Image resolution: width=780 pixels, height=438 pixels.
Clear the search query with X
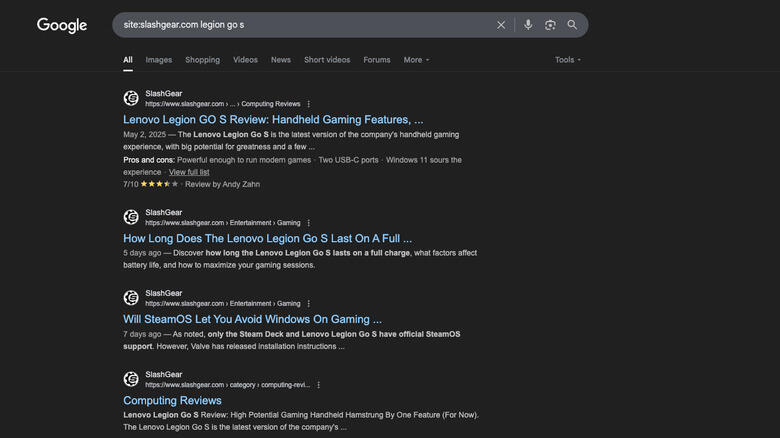(x=501, y=25)
